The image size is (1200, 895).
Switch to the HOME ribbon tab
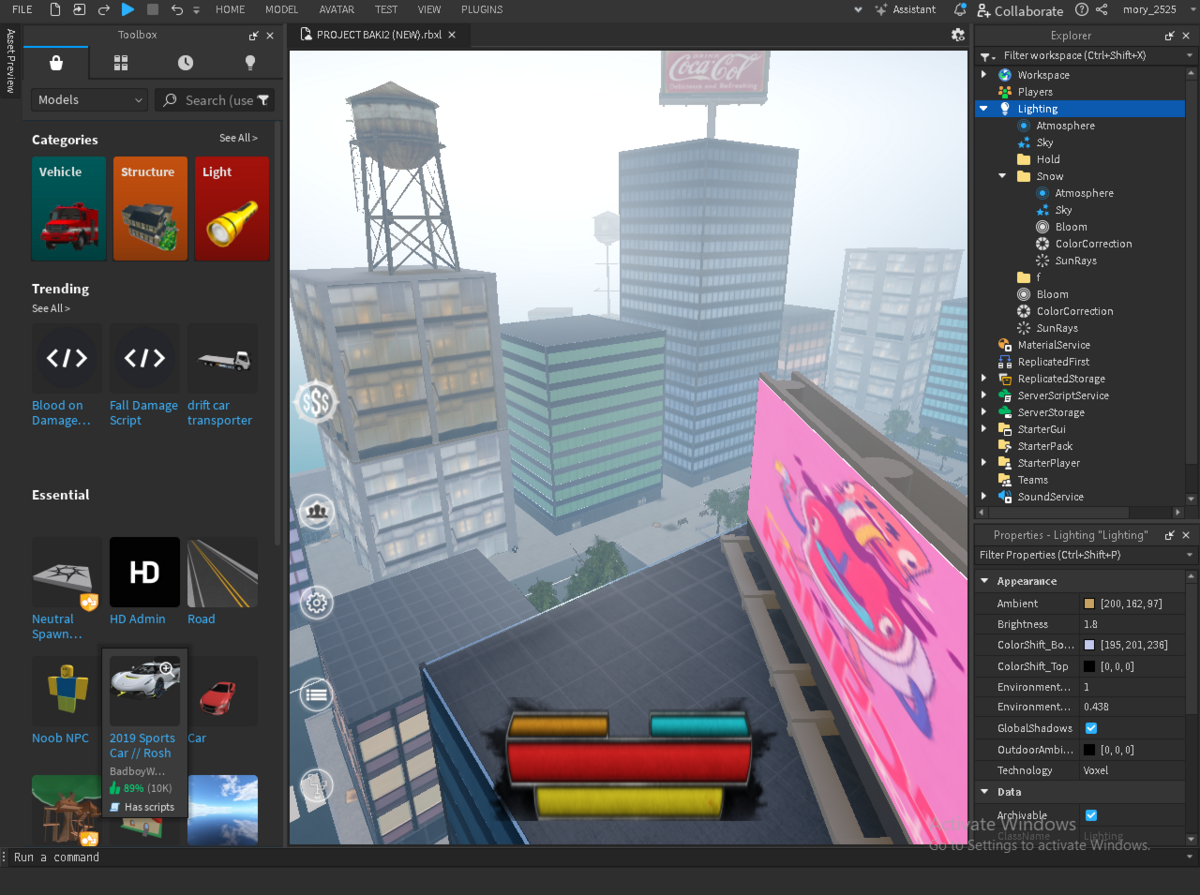pos(230,9)
